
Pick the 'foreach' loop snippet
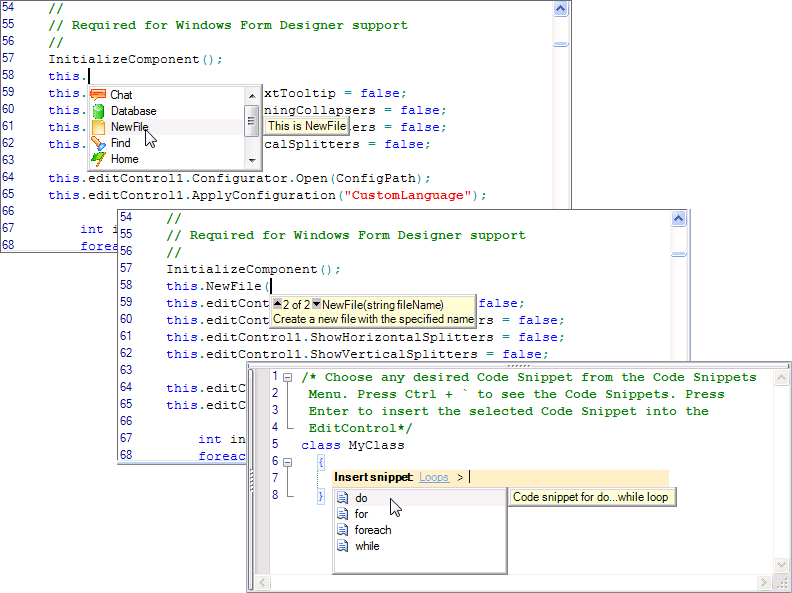pos(420,530)
